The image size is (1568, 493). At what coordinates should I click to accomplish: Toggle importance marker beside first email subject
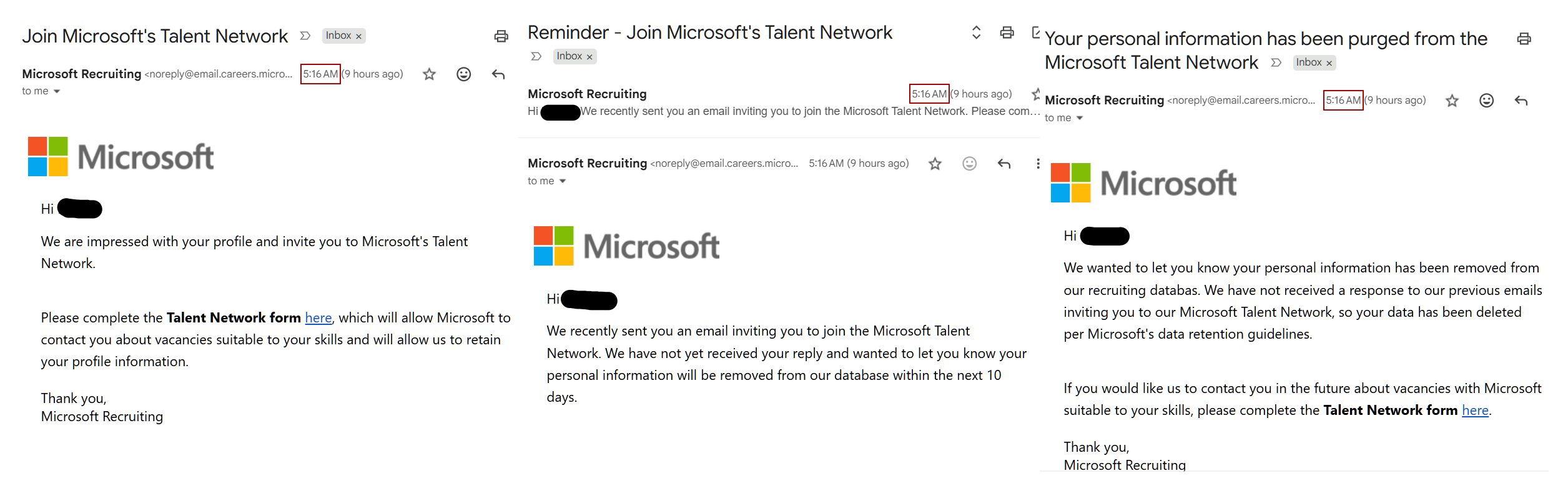[305, 36]
